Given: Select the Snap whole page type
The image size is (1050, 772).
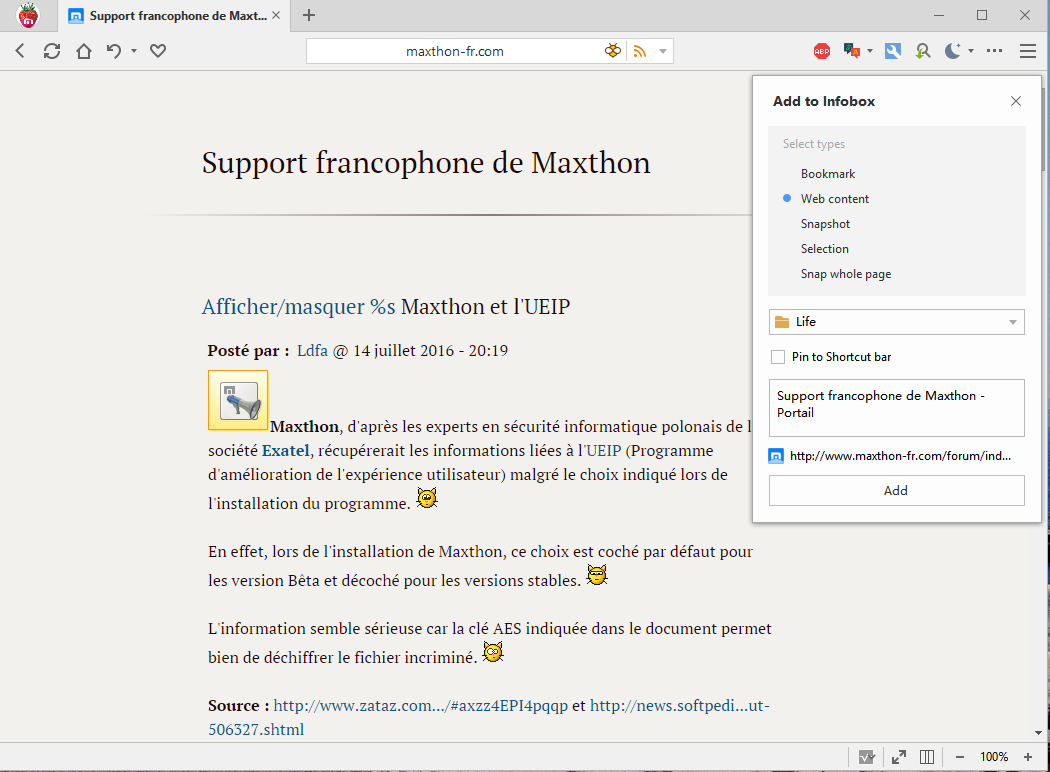Looking at the screenshot, I should (846, 274).
